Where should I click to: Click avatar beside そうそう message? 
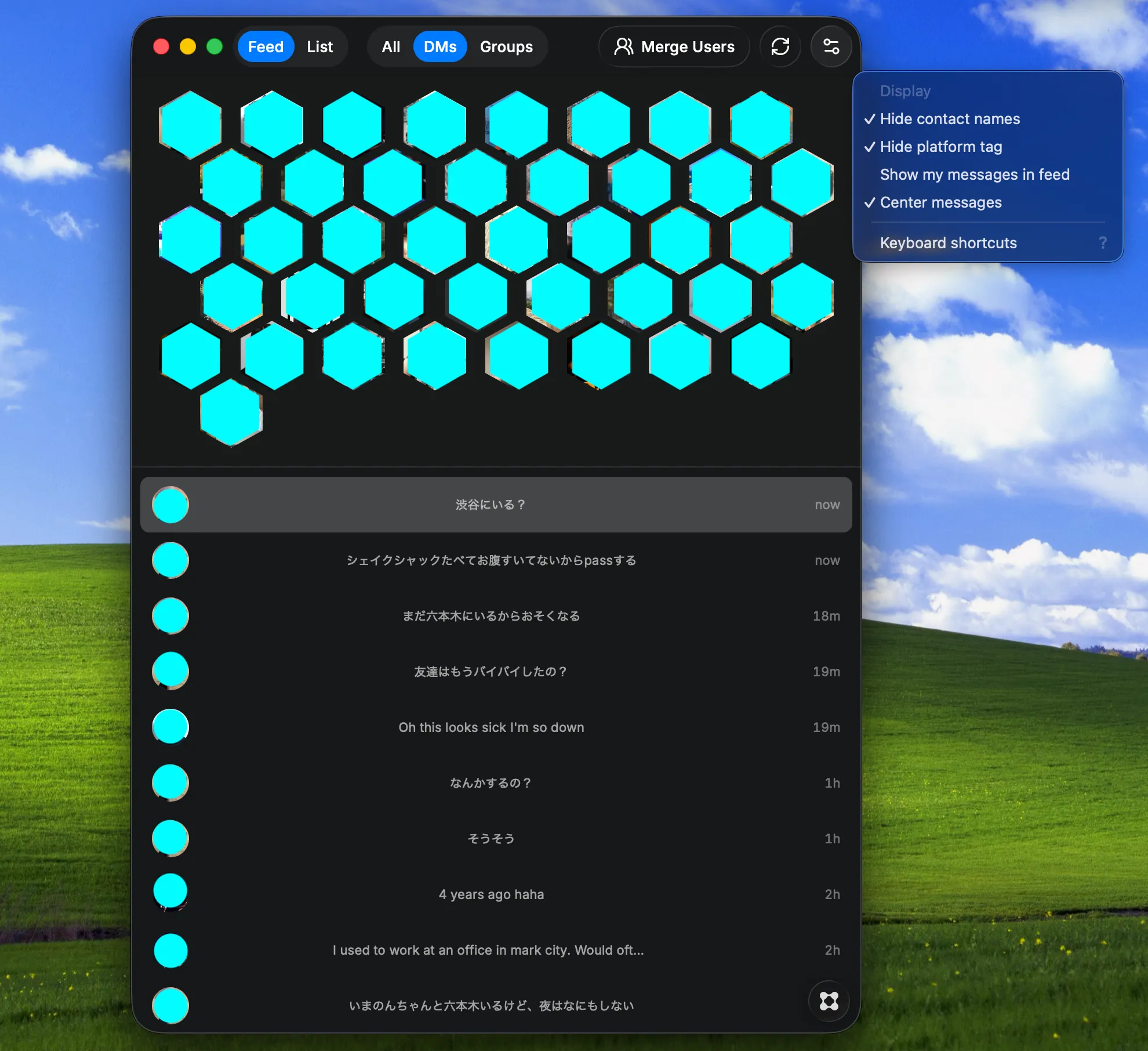coord(170,838)
